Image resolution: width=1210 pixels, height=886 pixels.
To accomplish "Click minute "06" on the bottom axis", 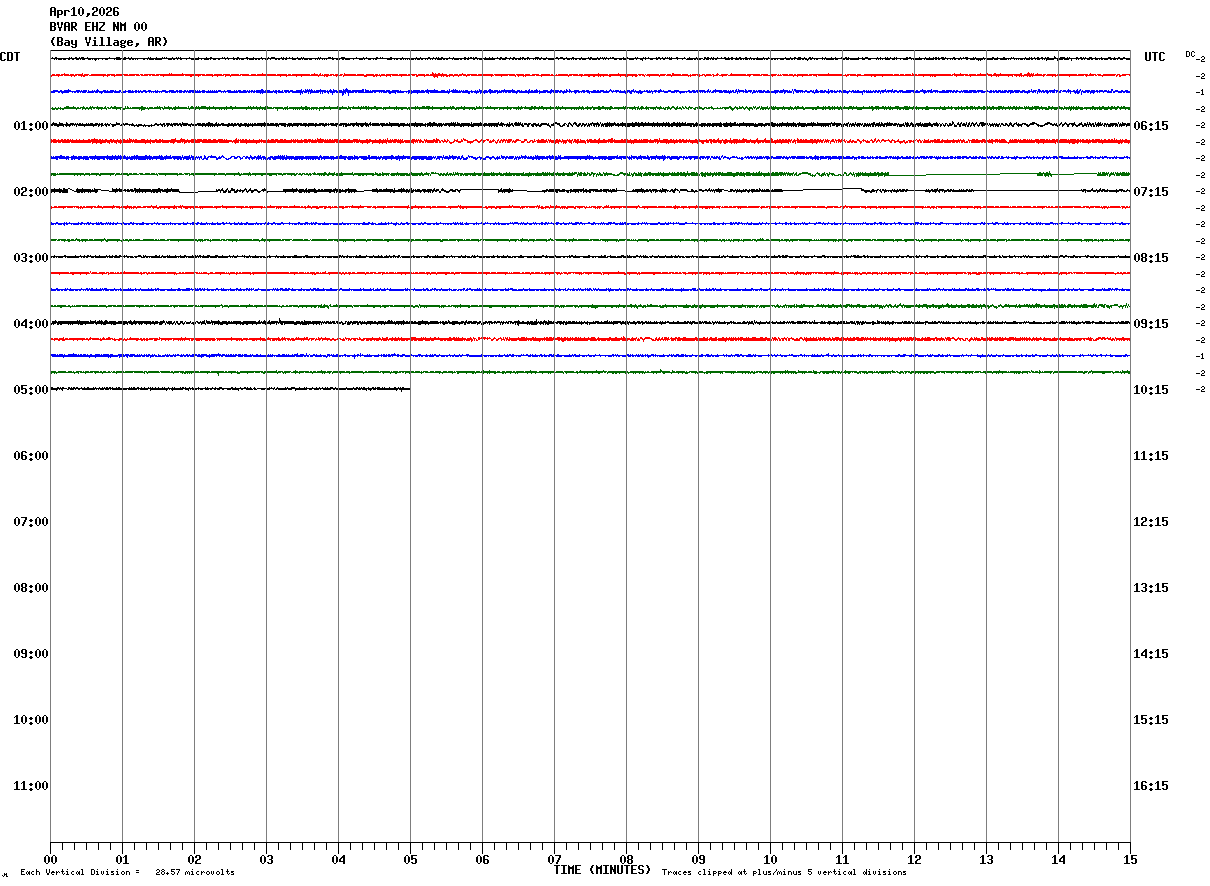I will tap(482, 860).
